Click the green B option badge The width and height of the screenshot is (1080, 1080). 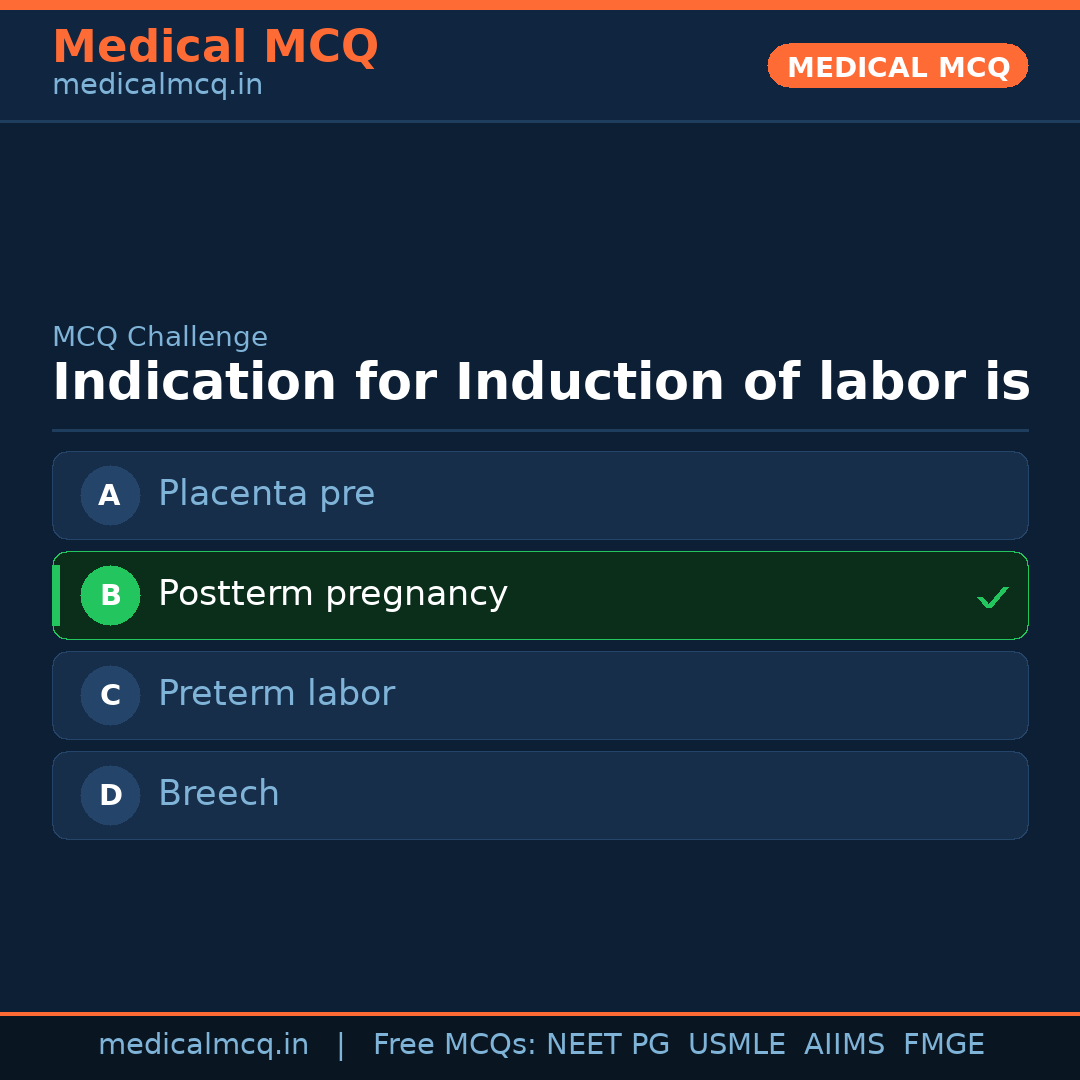(x=110, y=595)
